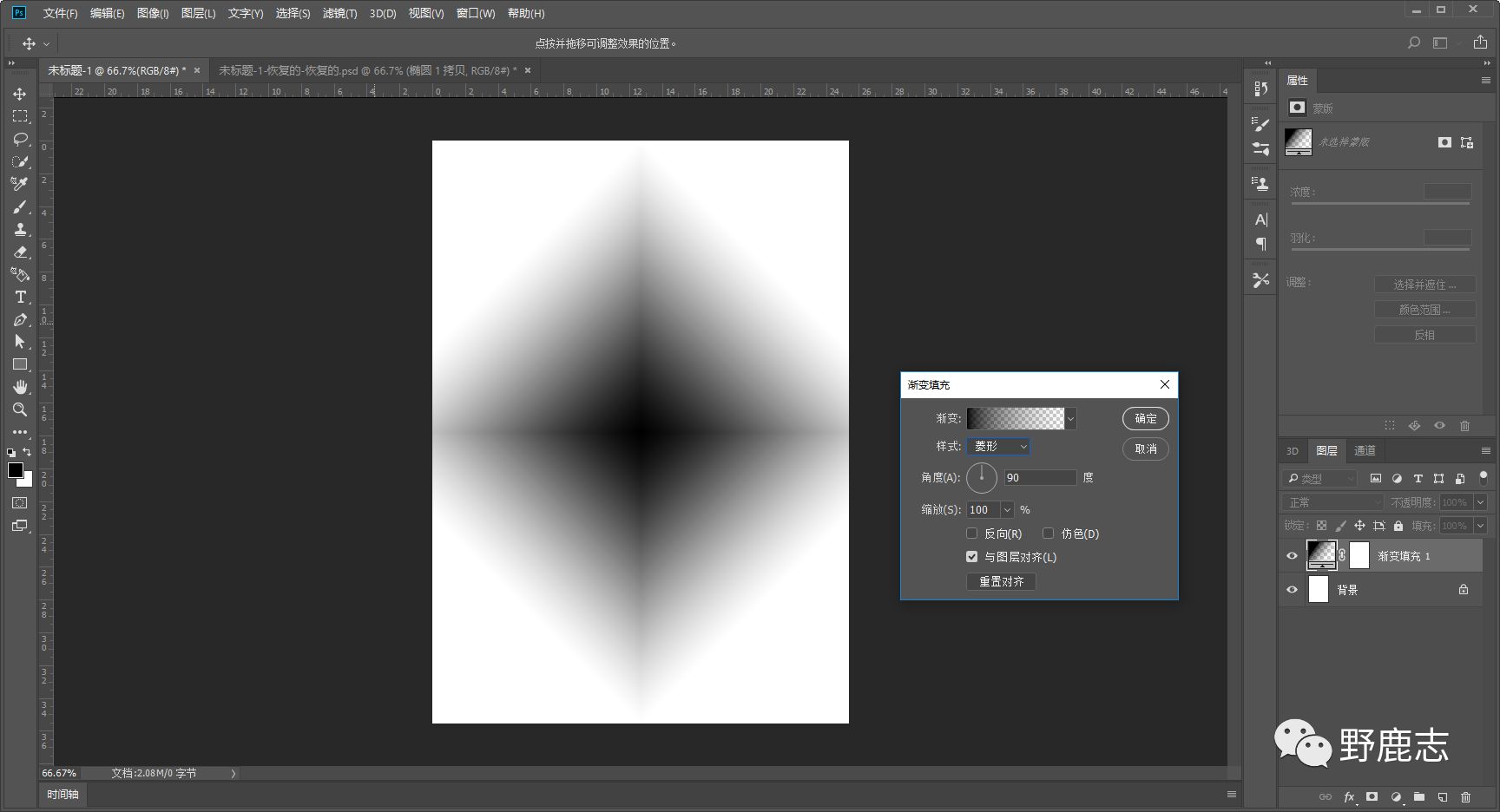Screen dimensions: 1500x812
Task: Select the Brush tool
Action: coord(20,206)
